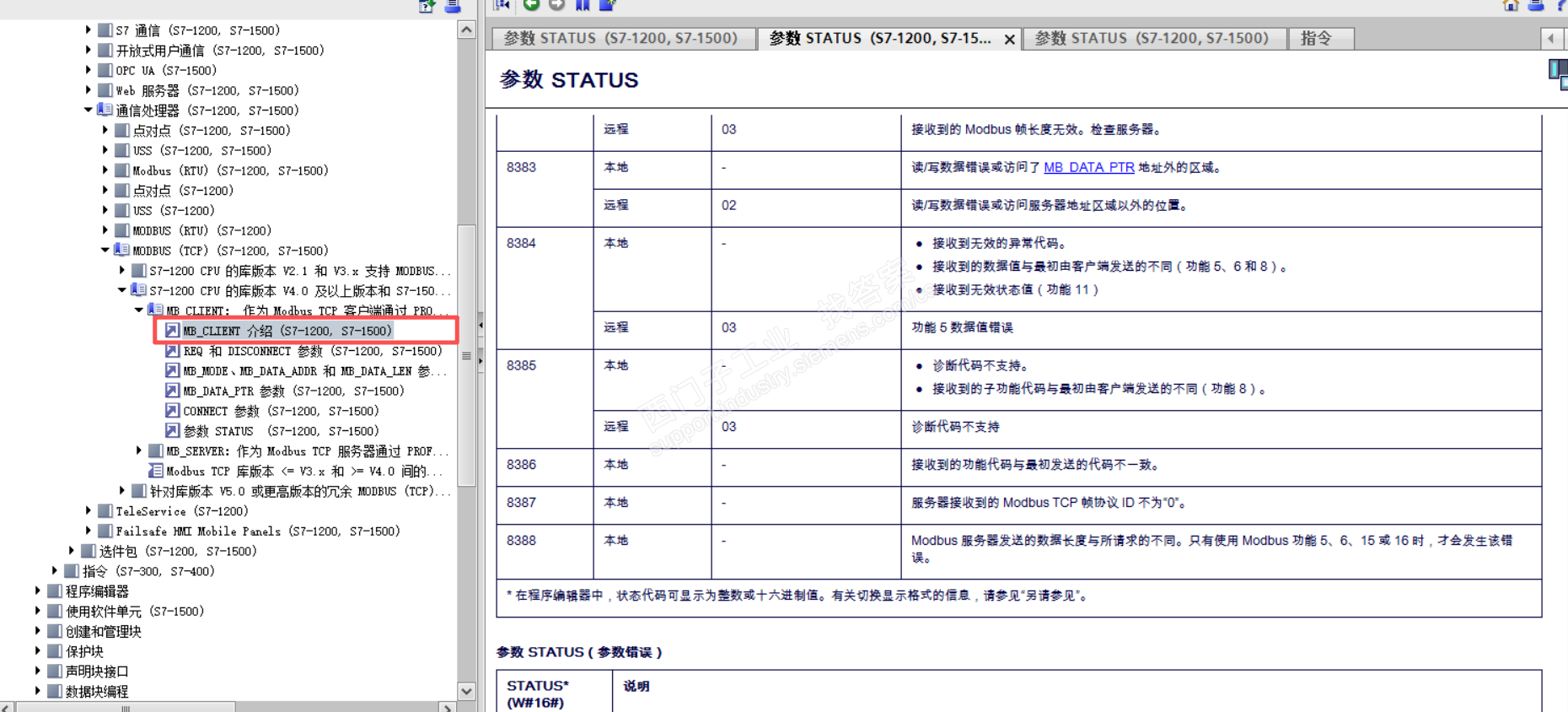Expand the Failsafe HMI Mobile Panels node
Screen dimensions: 1568x712
(88, 531)
